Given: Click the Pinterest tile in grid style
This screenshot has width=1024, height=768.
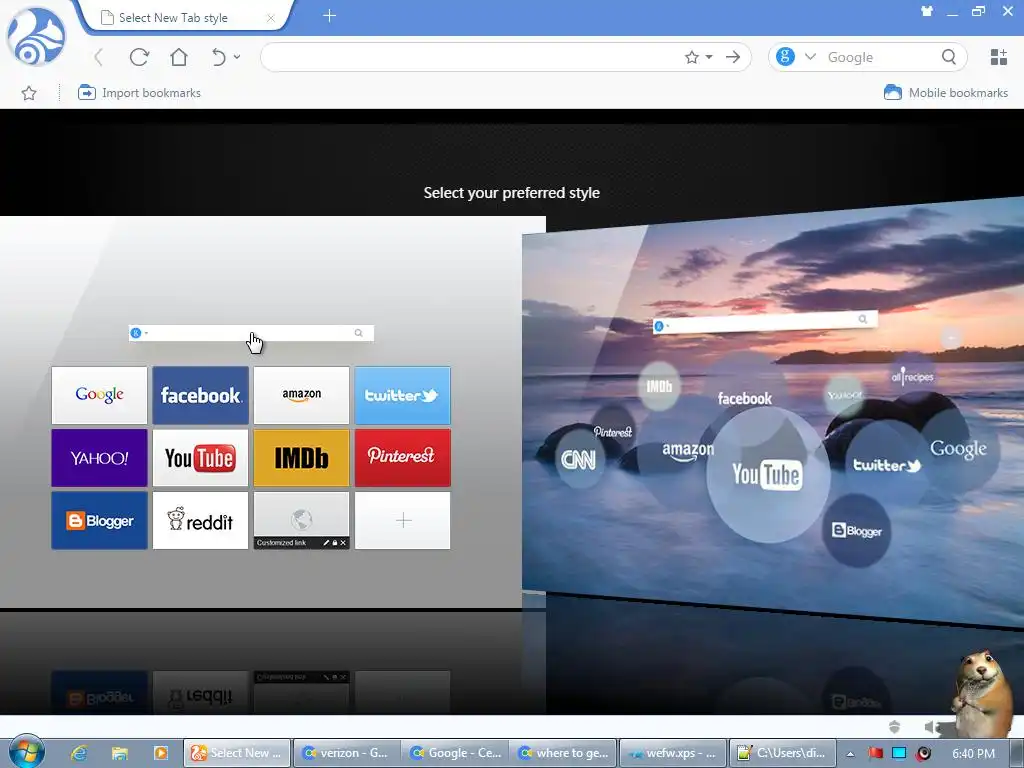Looking at the screenshot, I should [402, 458].
